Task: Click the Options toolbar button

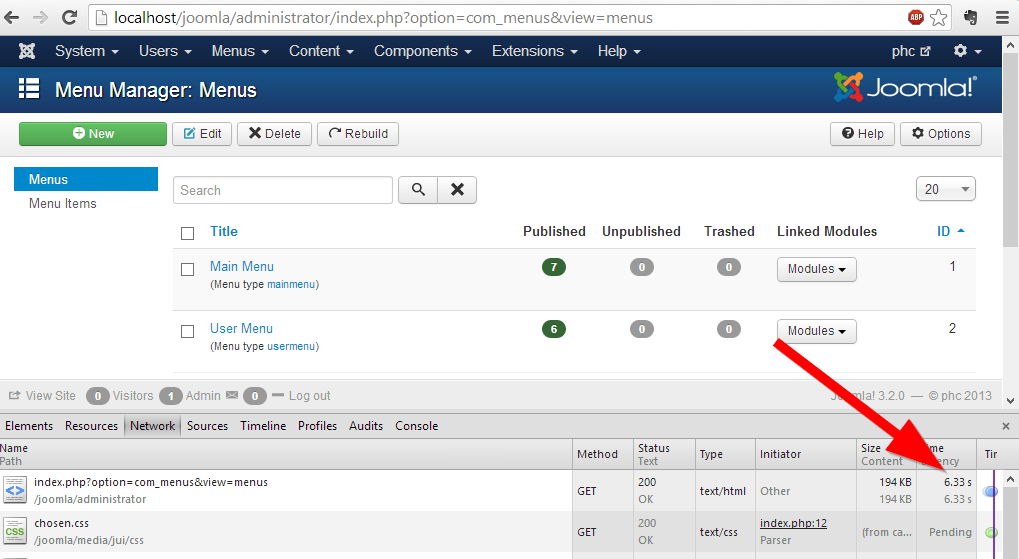Action: tap(940, 134)
